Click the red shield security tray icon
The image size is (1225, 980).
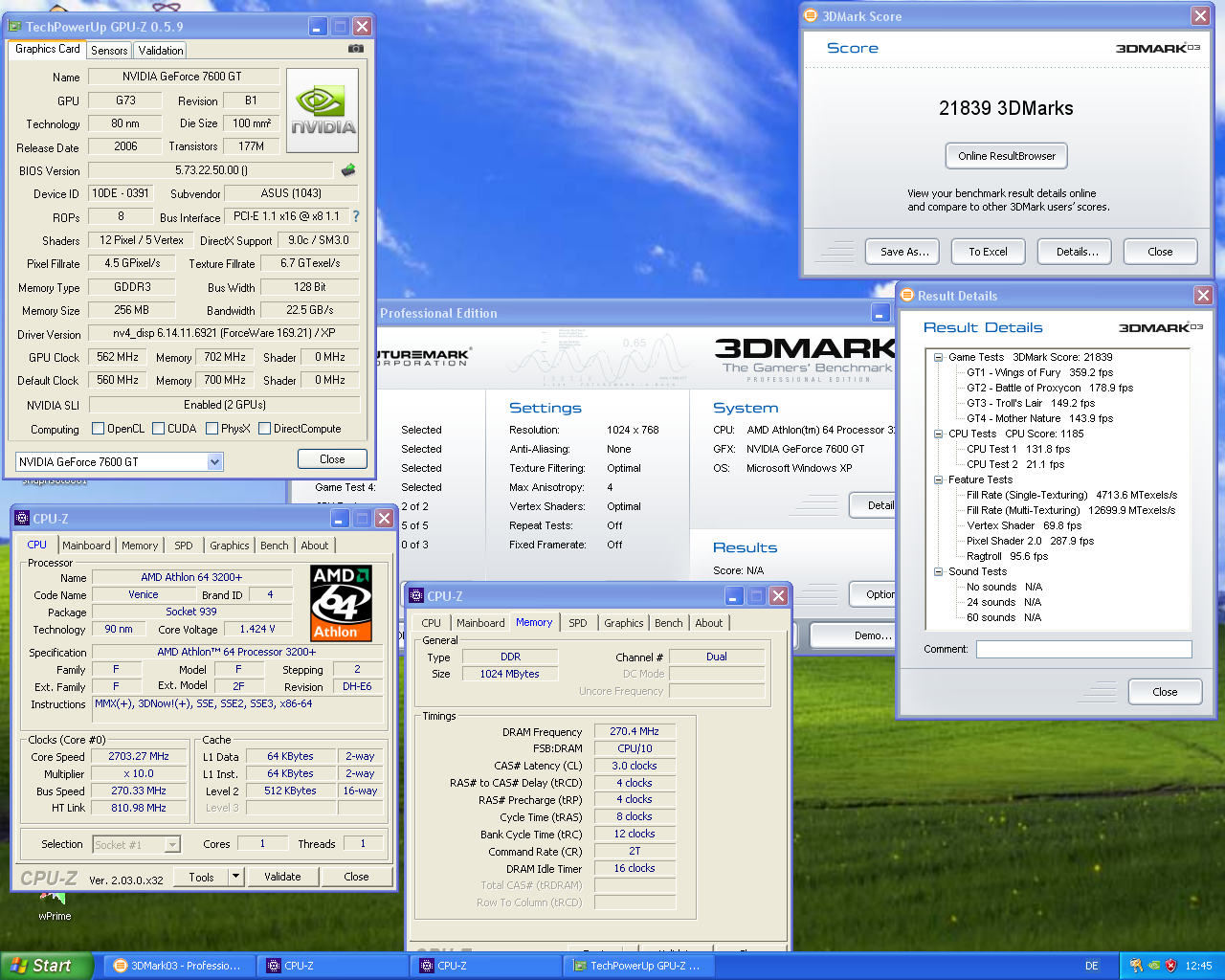pos(1170,966)
